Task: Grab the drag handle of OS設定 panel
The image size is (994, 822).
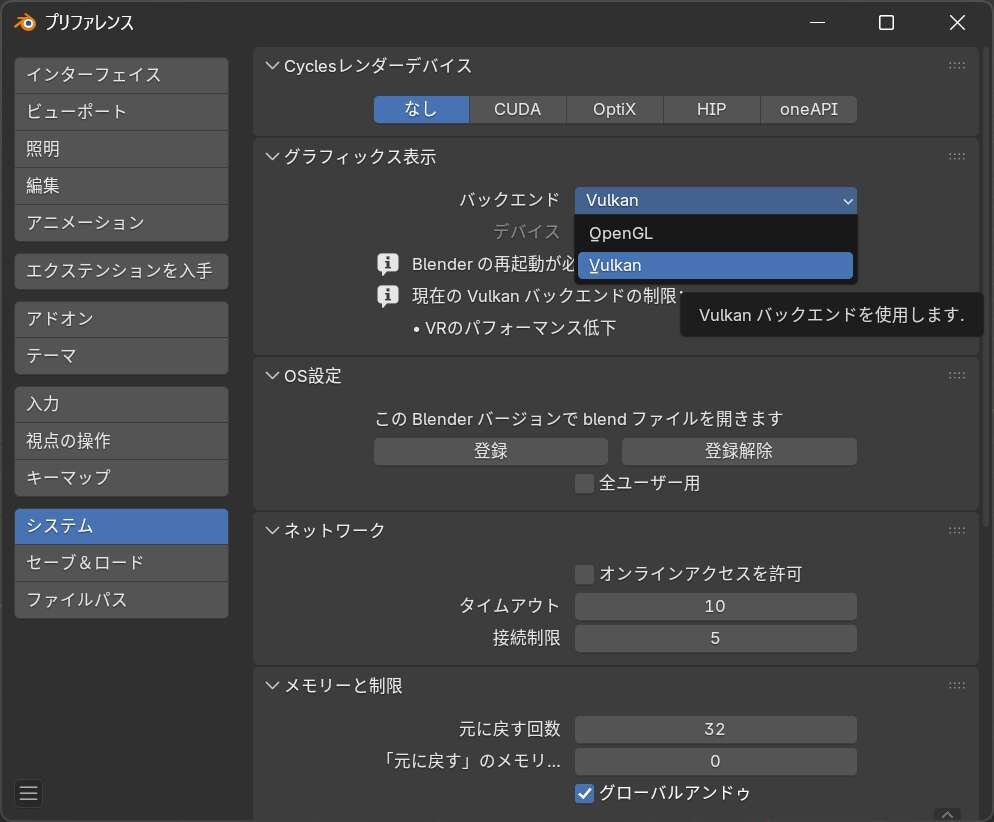Action: [x=957, y=376]
